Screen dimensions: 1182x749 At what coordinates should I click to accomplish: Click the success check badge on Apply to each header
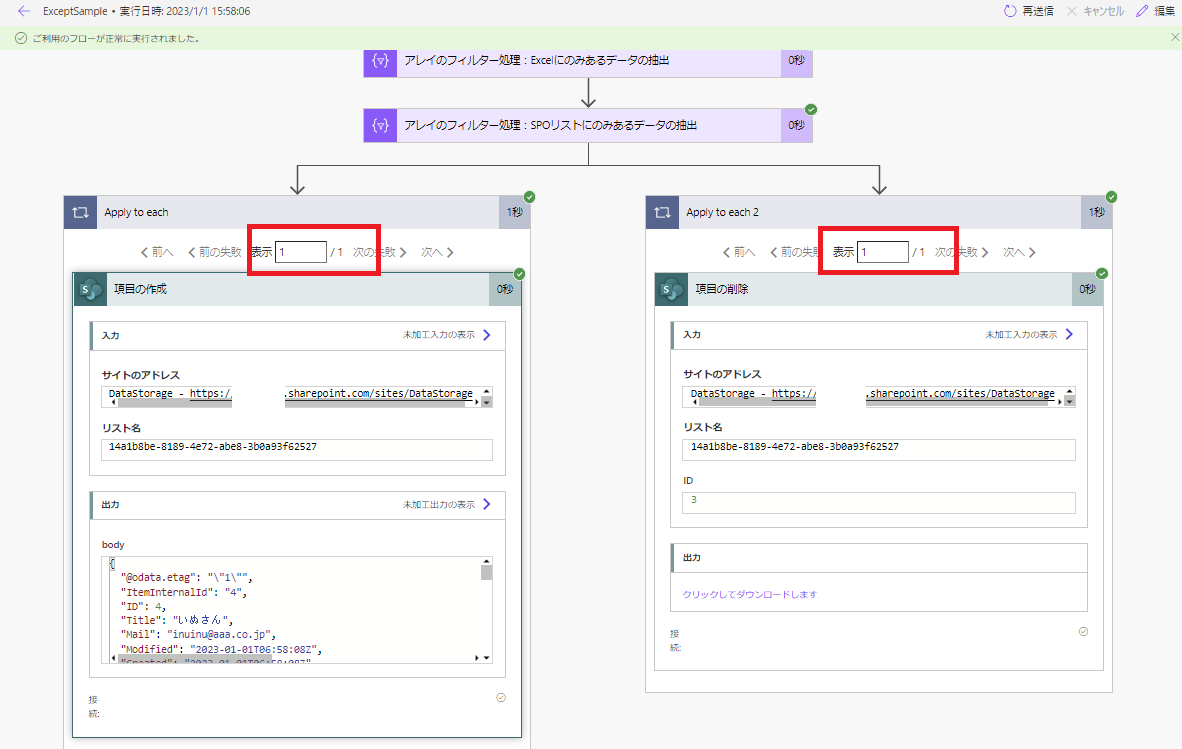[x=529, y=197]
